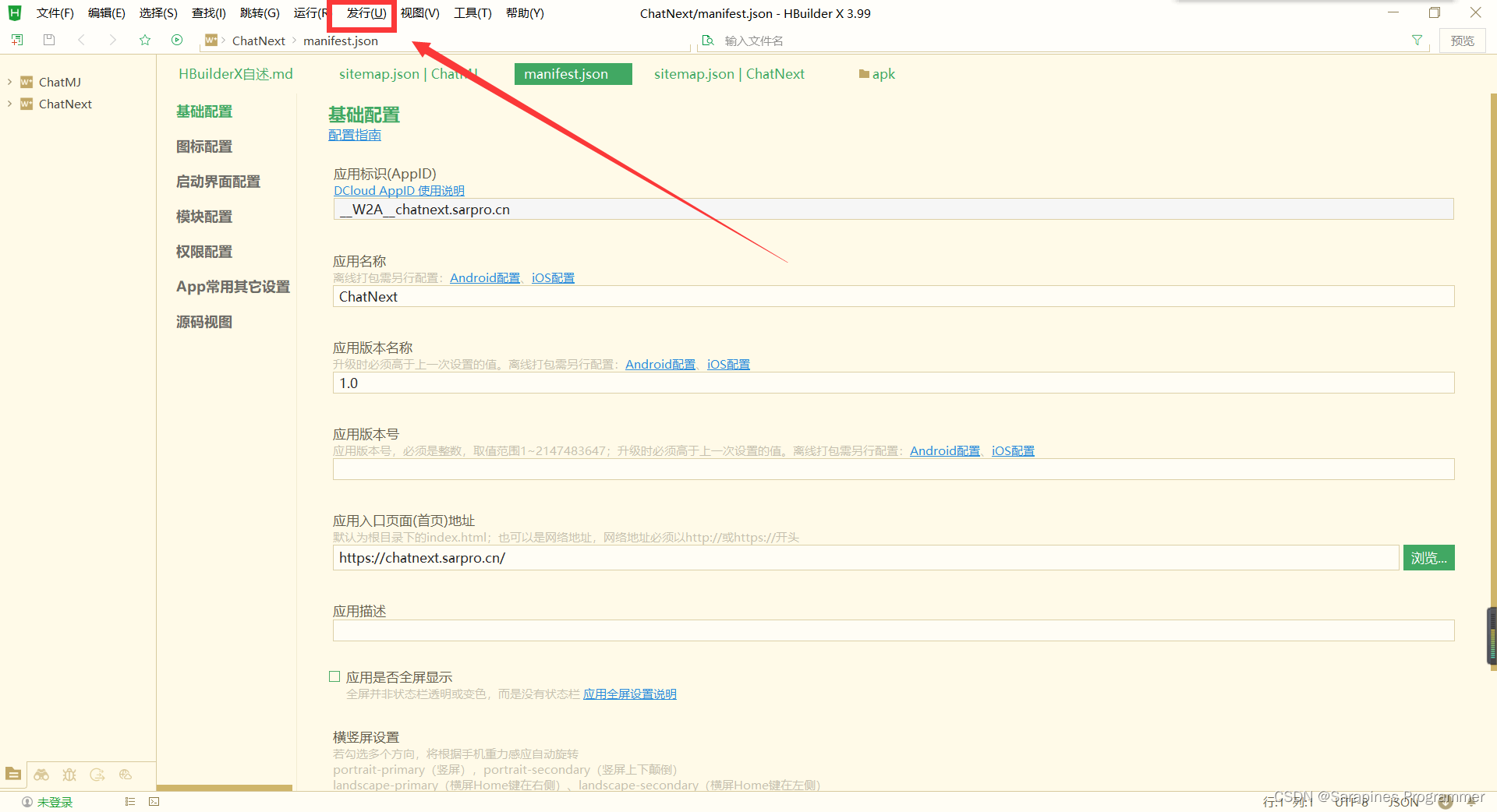The image size is (1497, 812).
Task: Open the 工具(T) menu
Action: (x=472, y=13)
